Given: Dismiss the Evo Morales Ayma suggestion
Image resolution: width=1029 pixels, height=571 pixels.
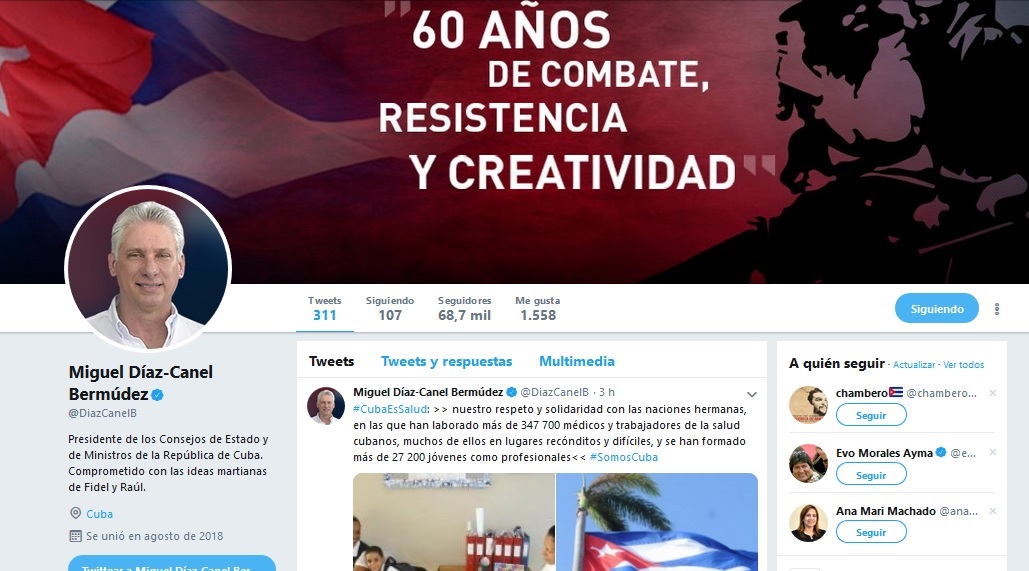Looking at the screenshot, I should pos(993,452).
